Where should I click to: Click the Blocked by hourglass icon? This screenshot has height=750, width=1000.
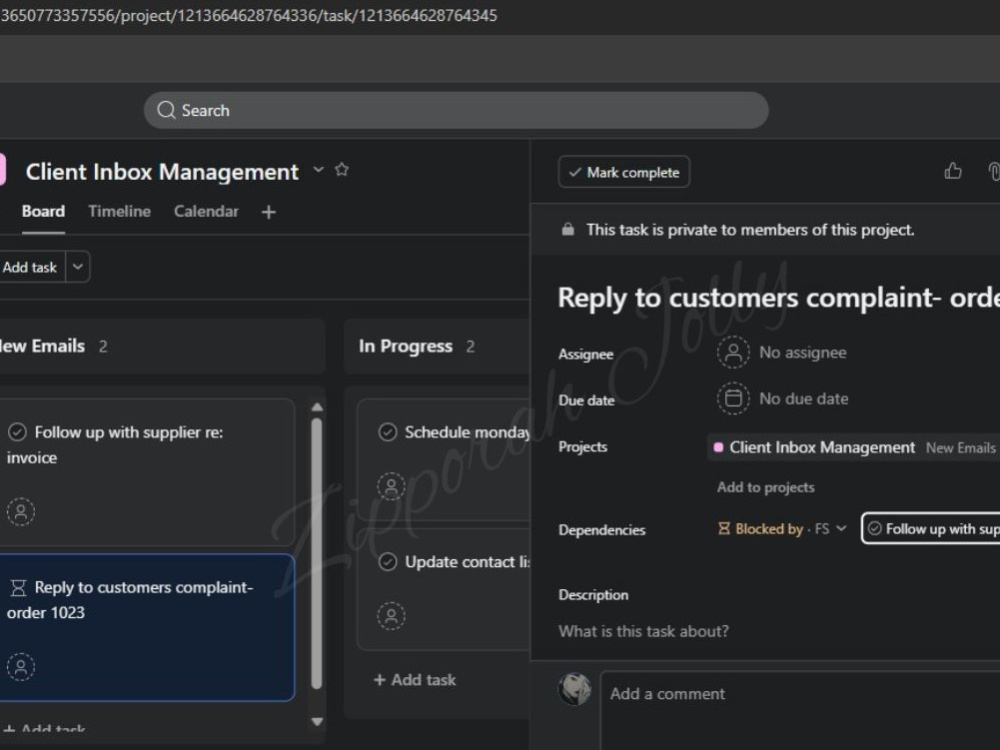[x=724, y=529]
